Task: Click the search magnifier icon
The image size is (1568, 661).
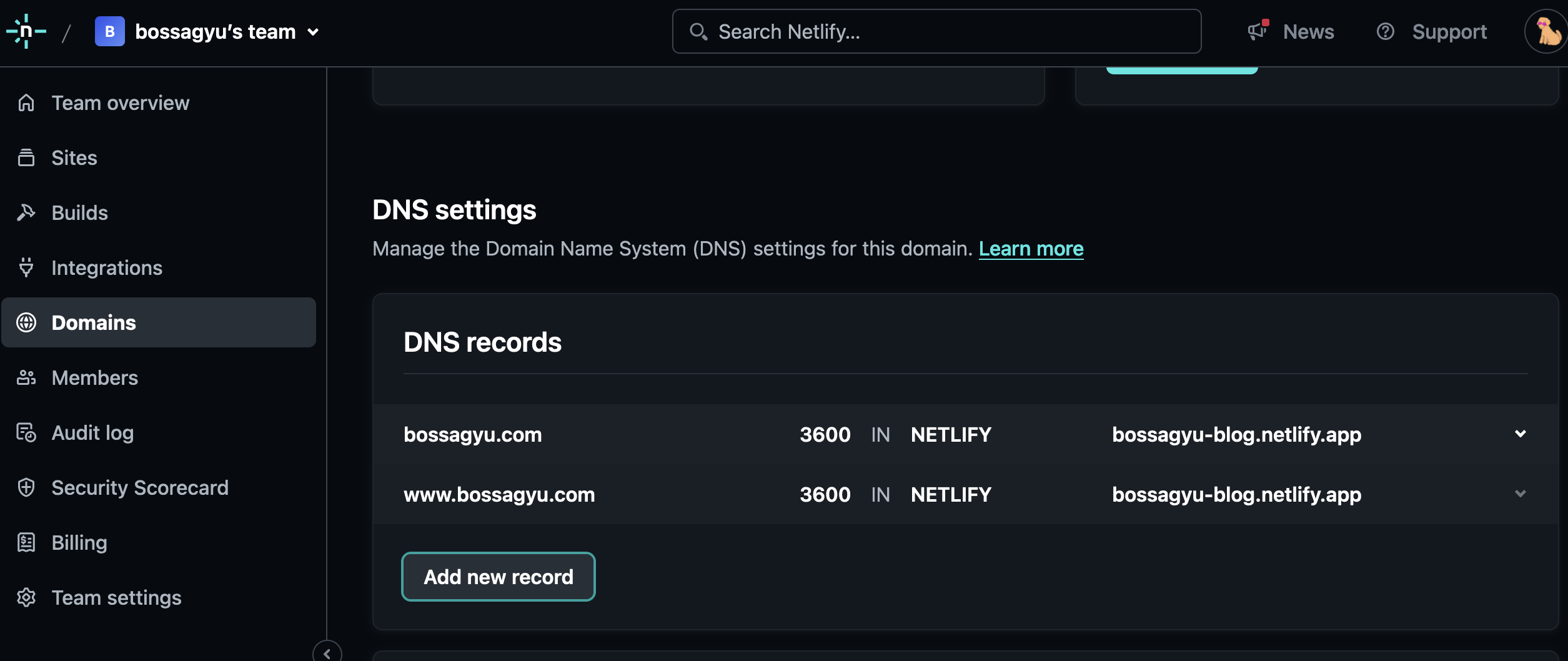Action: tap(698, 31)
